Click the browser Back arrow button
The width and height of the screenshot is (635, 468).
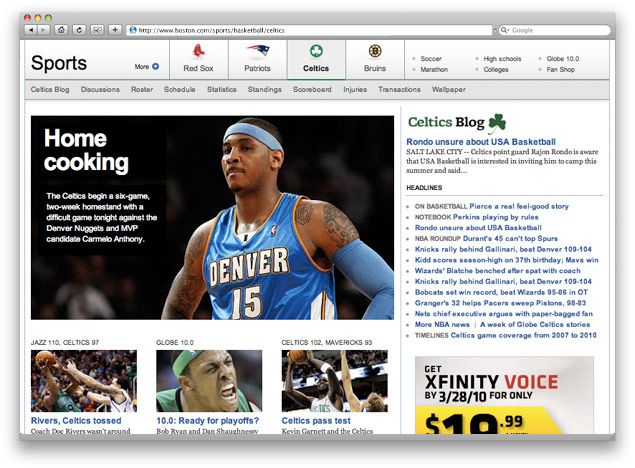click(x=31, y=30)
